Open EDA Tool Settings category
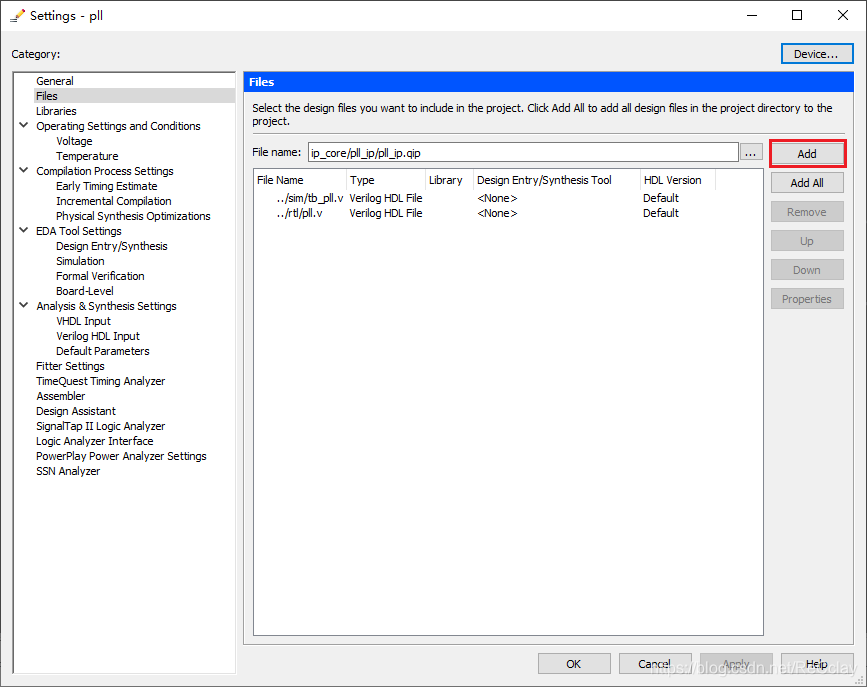Viewport: 867px width, 687px height. [x=79, y=231]
